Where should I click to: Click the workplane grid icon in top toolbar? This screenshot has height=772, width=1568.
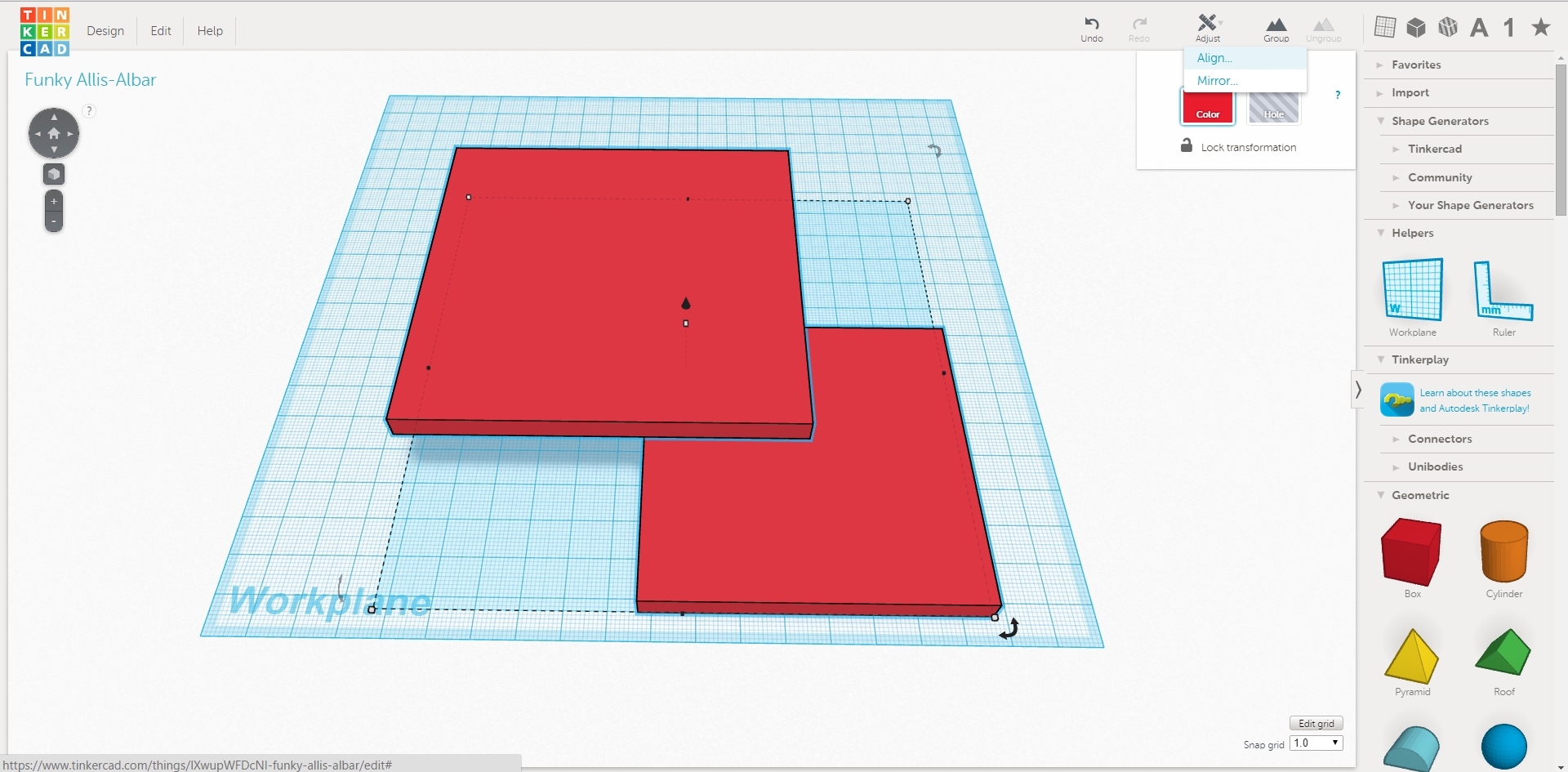point(1385,27)
